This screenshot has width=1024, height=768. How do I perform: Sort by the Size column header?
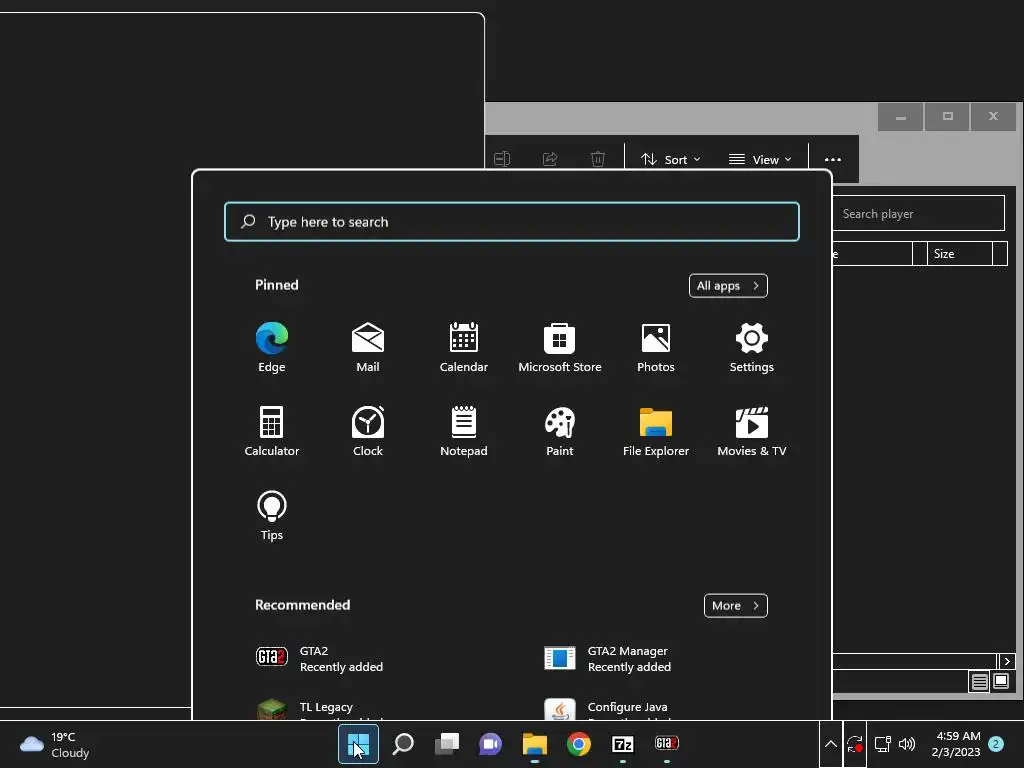[959, 254]
